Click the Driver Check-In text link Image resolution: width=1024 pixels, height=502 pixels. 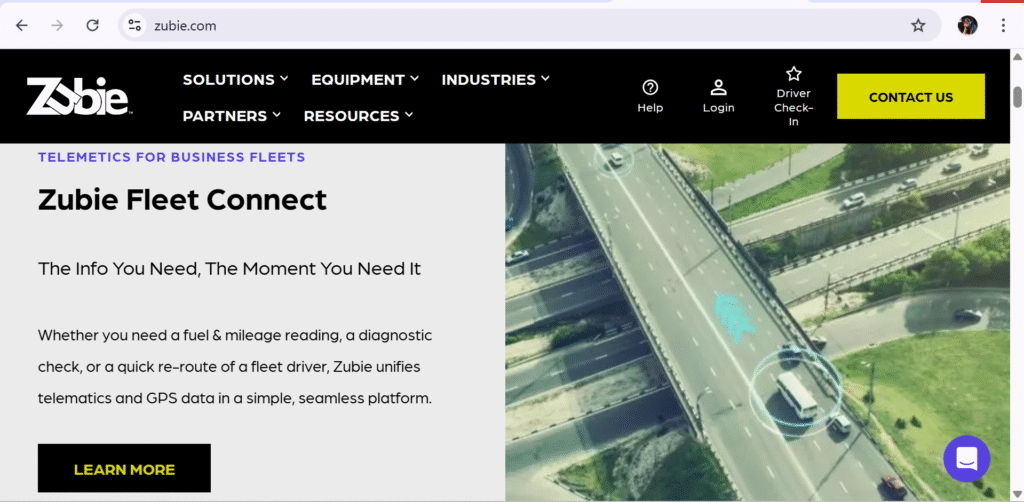pos(793,108)
